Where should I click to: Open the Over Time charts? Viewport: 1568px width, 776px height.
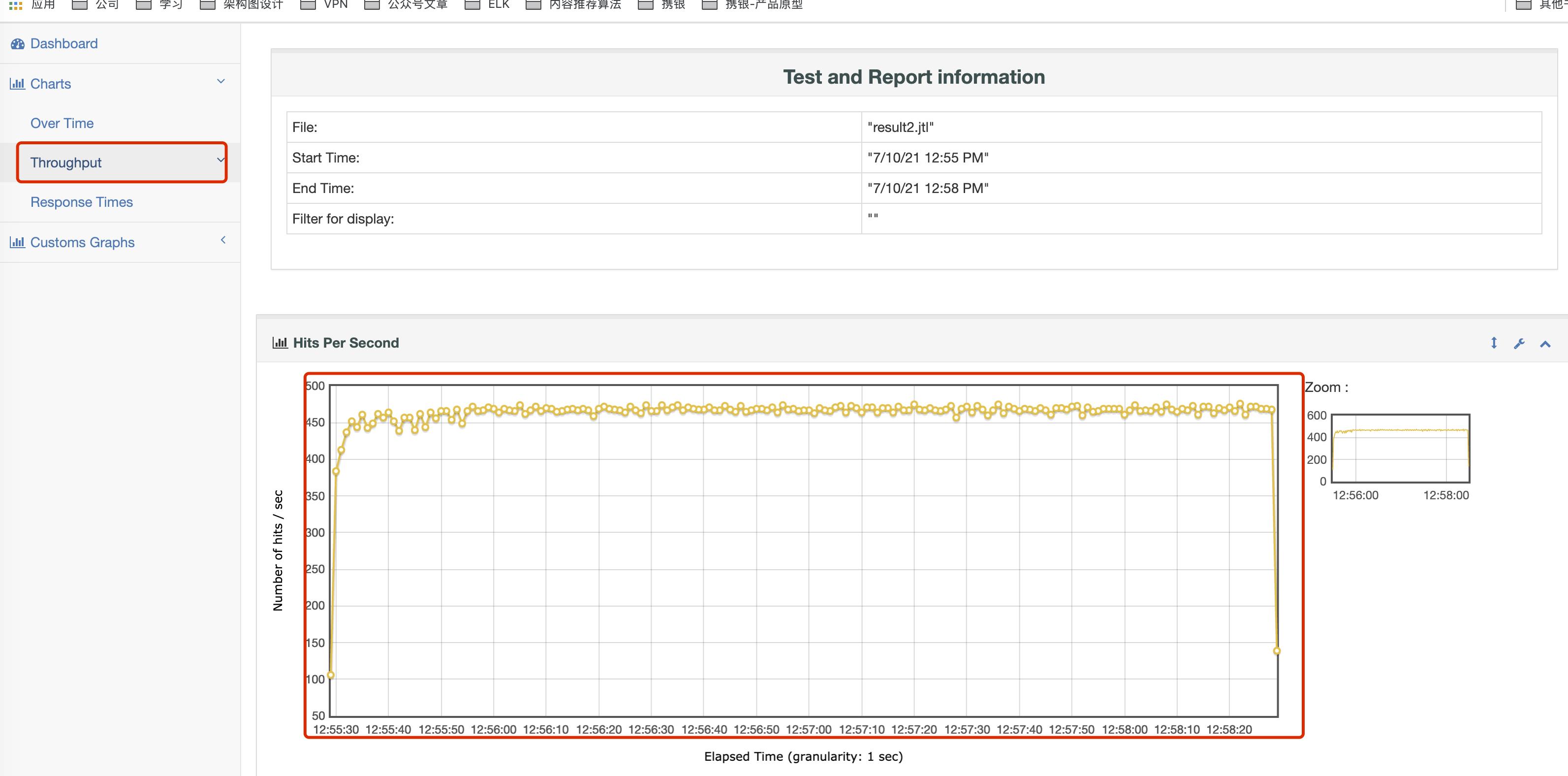[x=62, y=123]
